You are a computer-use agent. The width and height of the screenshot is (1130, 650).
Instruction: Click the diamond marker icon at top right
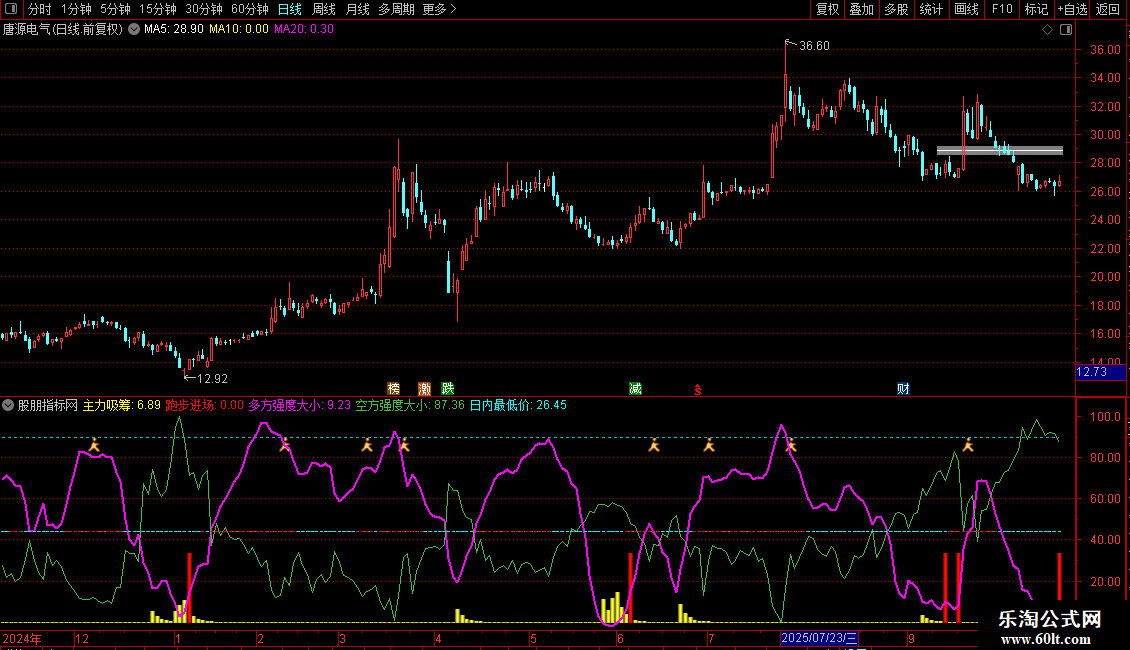1047,30
